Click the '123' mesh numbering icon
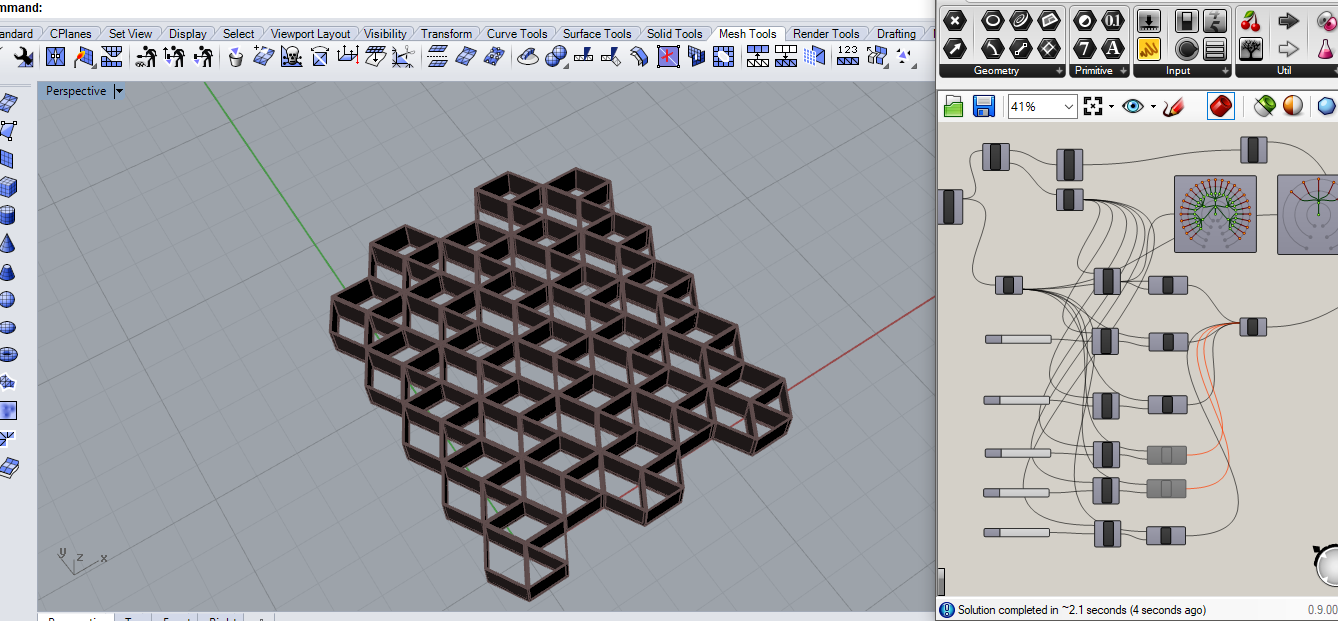 pyautogui.click(x=848, y=56)
